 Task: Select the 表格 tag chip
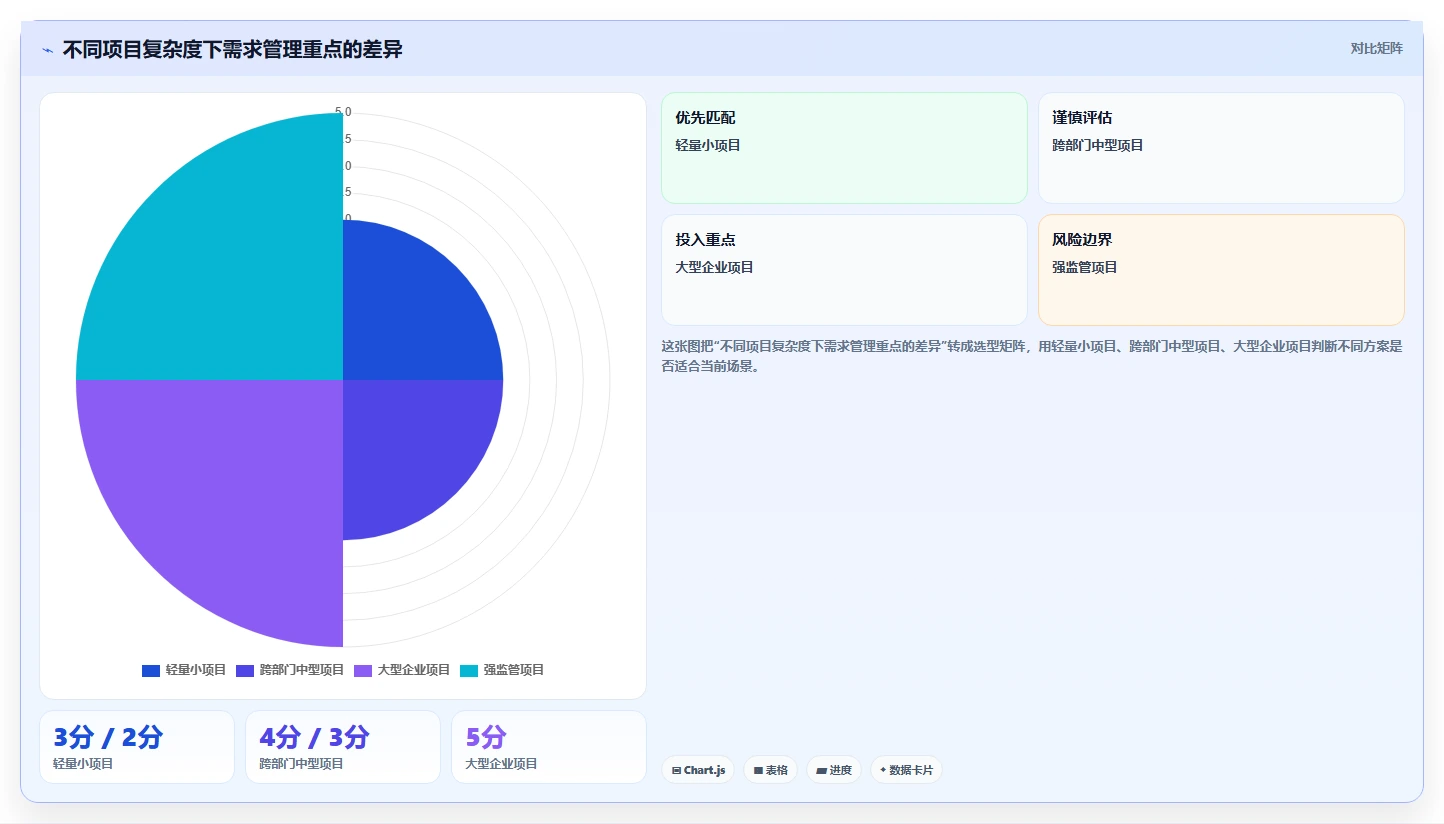(x=770, y=770)
